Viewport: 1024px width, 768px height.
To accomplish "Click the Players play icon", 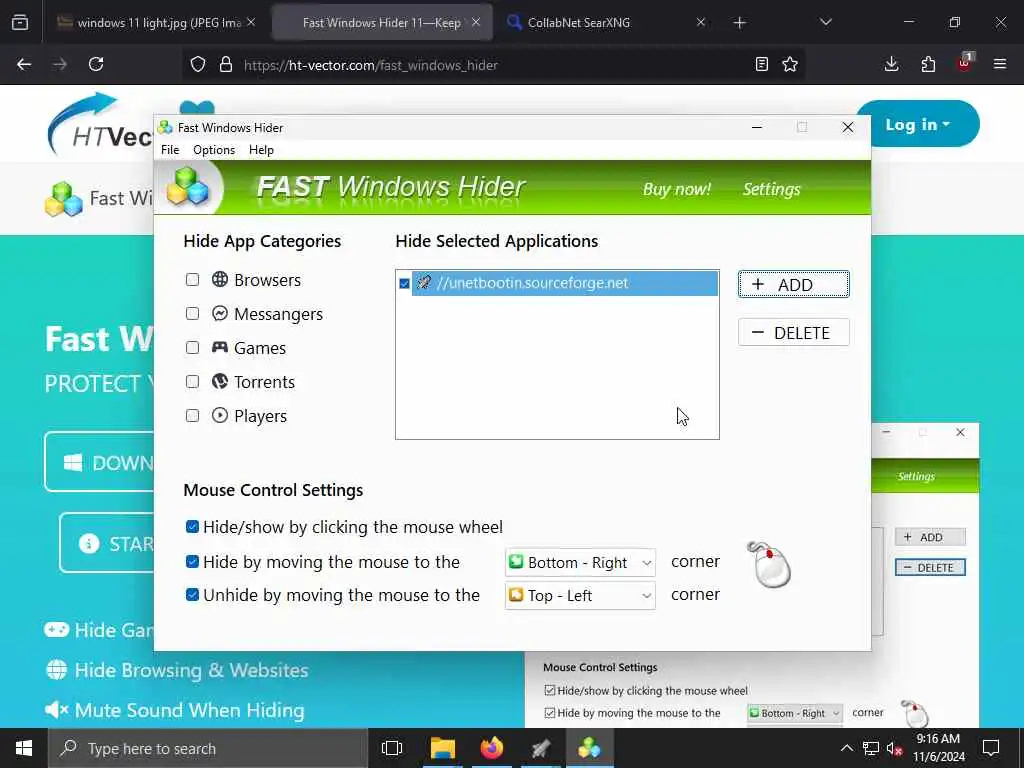I will click(219, 415).
